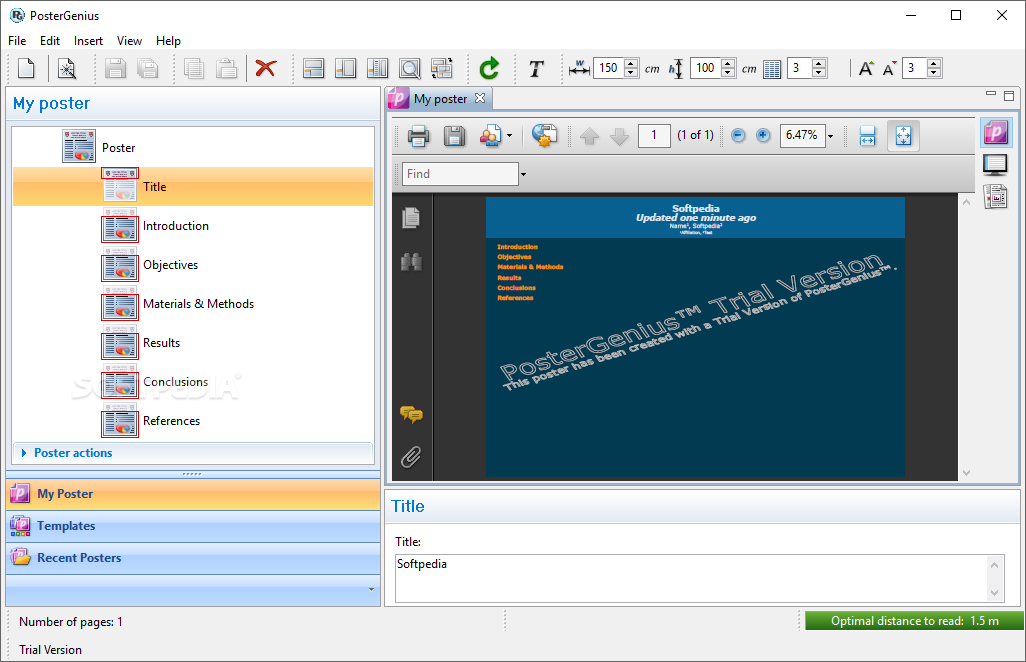Viewport: 1026px width, 662px height.
Task: Click the preview scrollbar down arrow
Action: tap(966, 472)
